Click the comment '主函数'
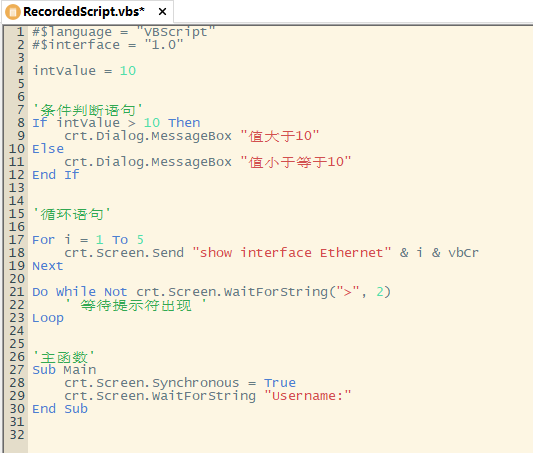Image resolution: width=533 pixels, height=453 pixels. [64, 358]
